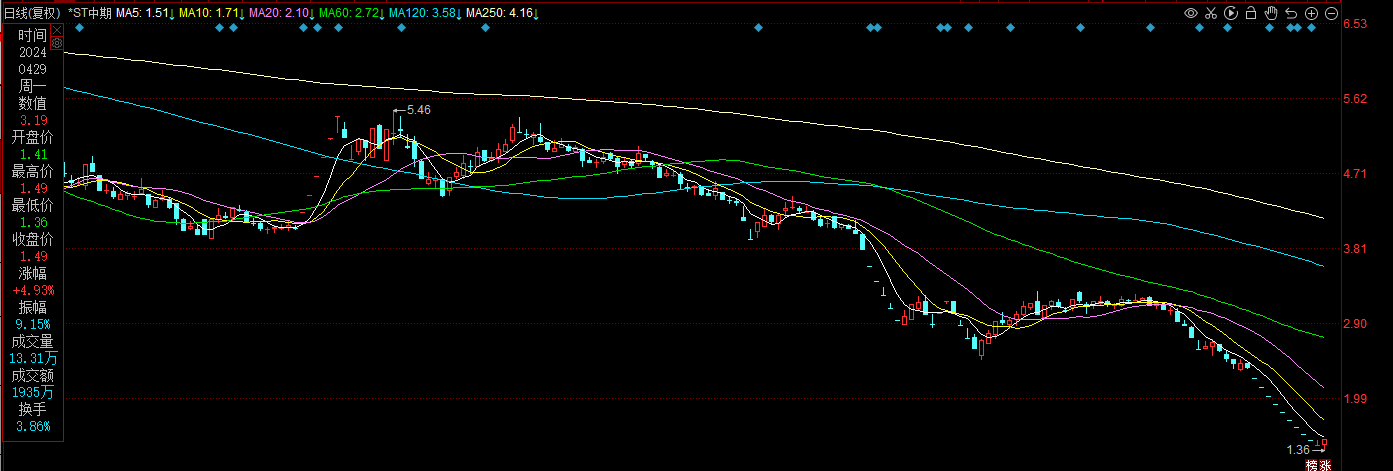Click the 榜涨 badge at bottom right

coord(1318,464)
